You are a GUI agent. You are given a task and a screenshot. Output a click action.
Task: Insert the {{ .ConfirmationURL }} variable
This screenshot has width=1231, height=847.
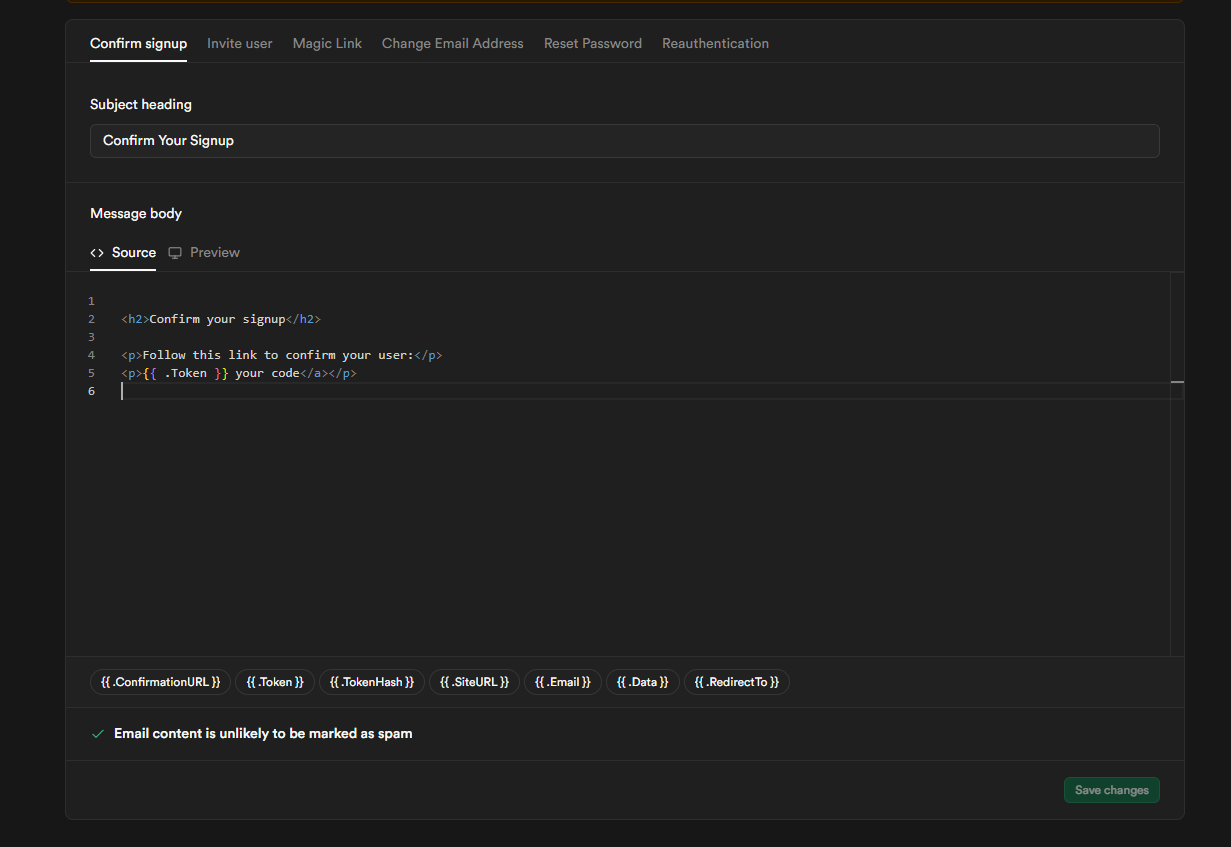coord(161,682)
